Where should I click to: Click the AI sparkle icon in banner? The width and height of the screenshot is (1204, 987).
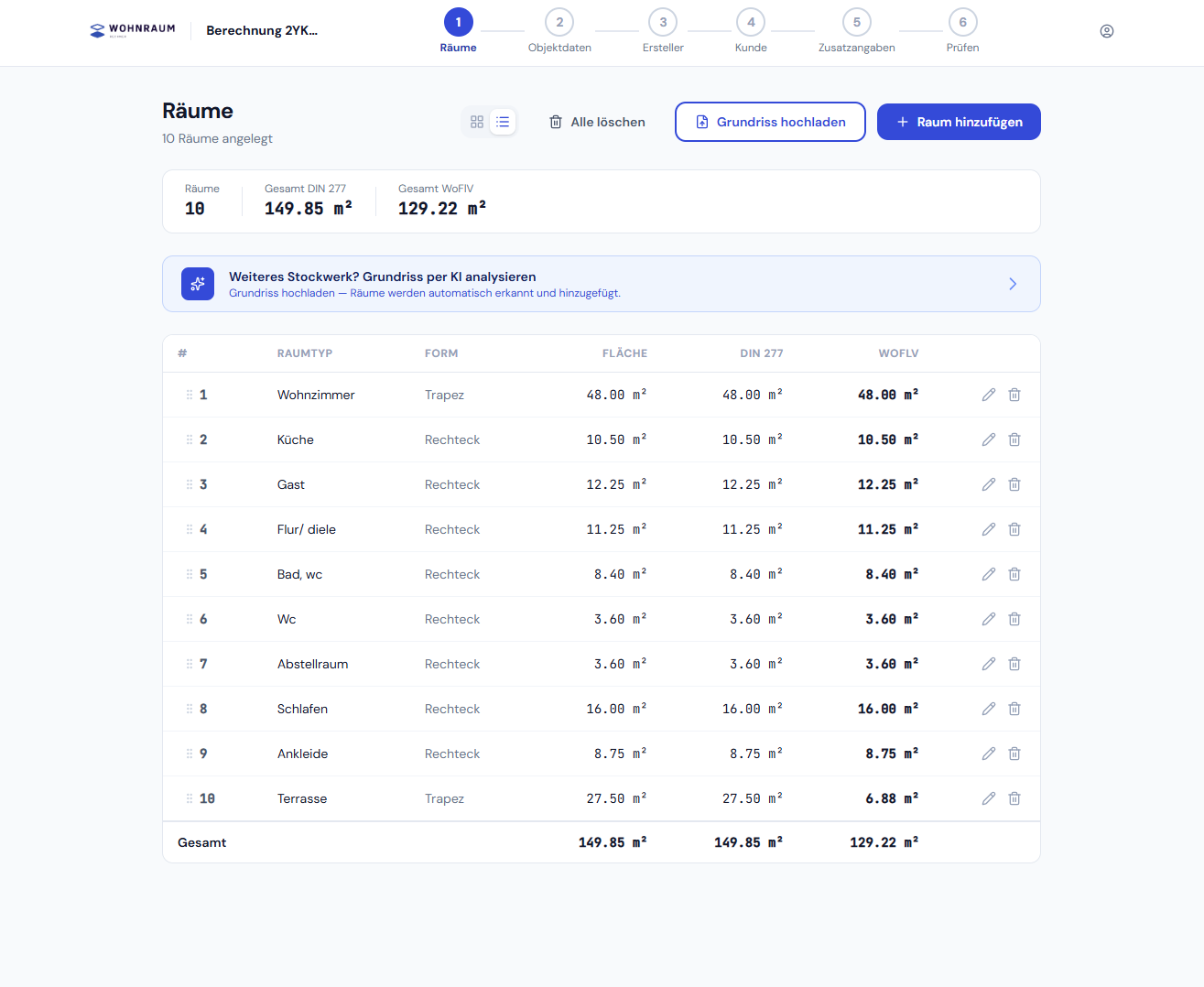(198, 284)
